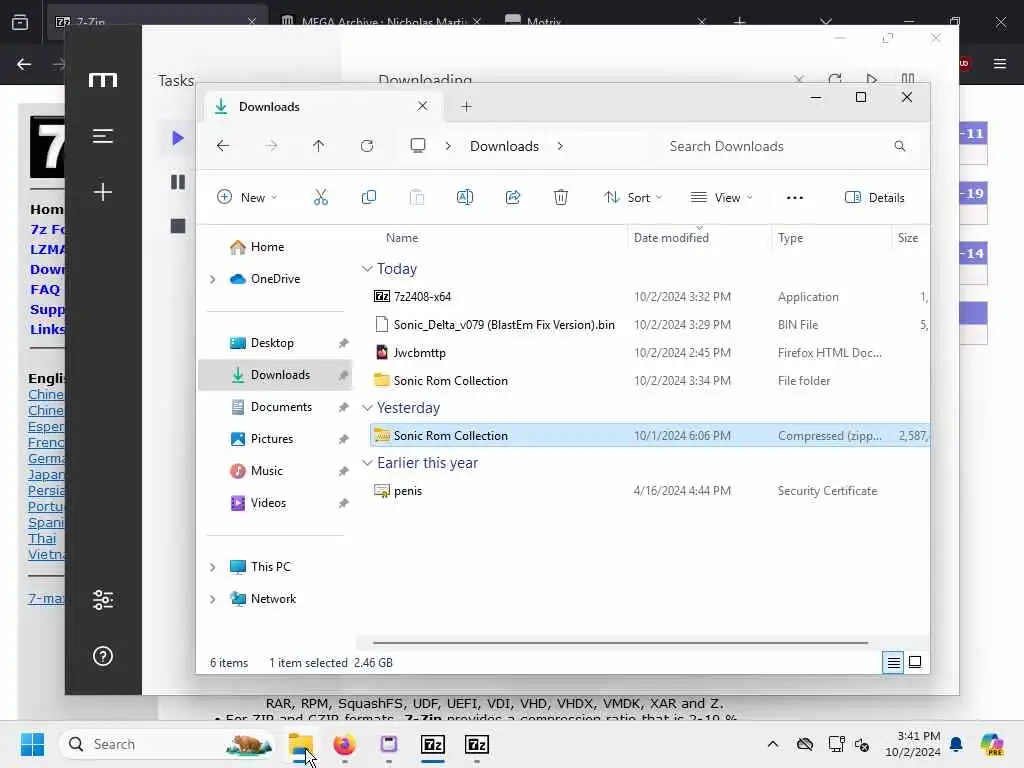Sort by the Type column header

(x=790, y=238)
